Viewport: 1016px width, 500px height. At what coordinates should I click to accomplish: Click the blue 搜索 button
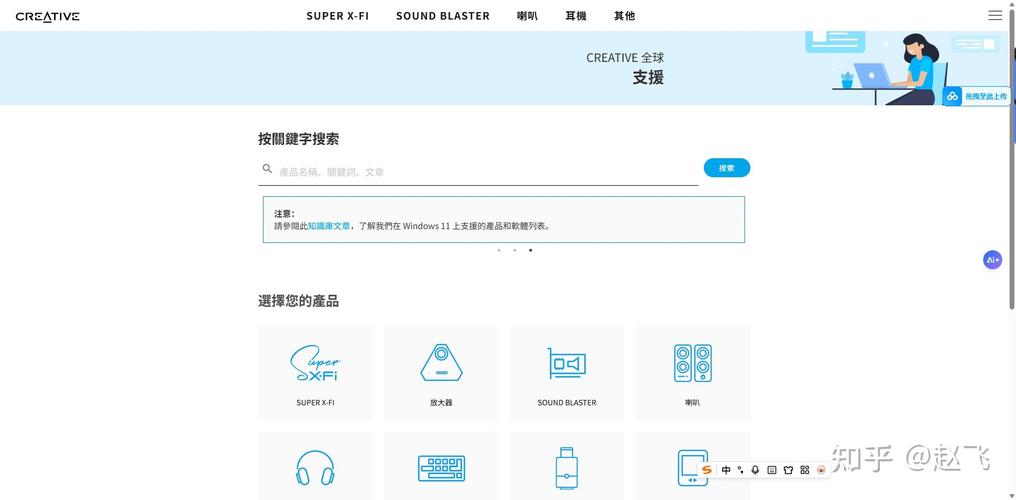pos(726,168)
